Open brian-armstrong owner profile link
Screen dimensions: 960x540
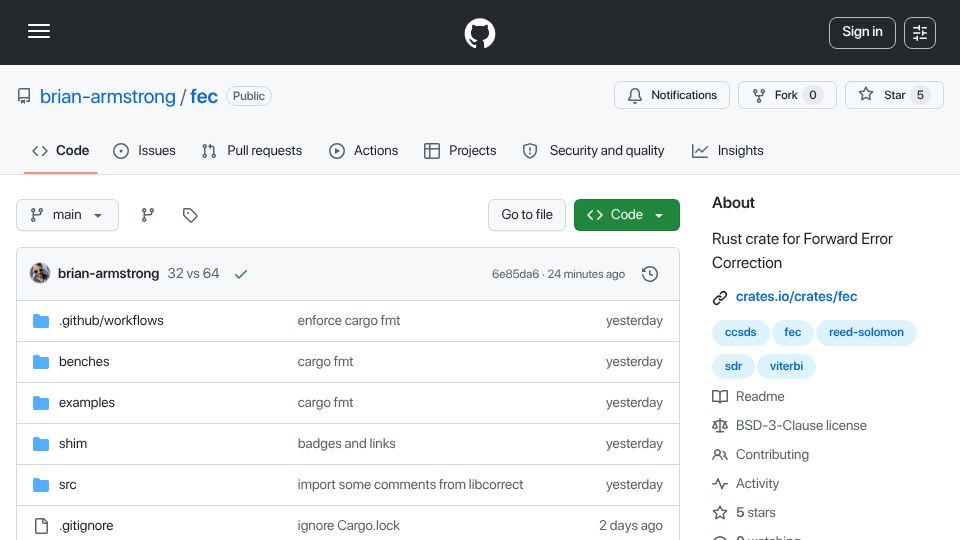(x=107, y=96)
